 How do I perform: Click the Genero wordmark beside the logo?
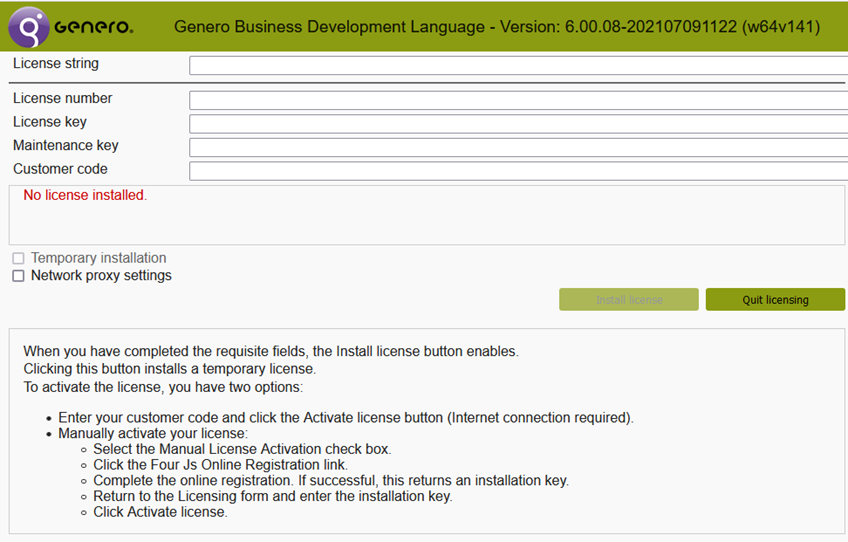click(94, 27)
